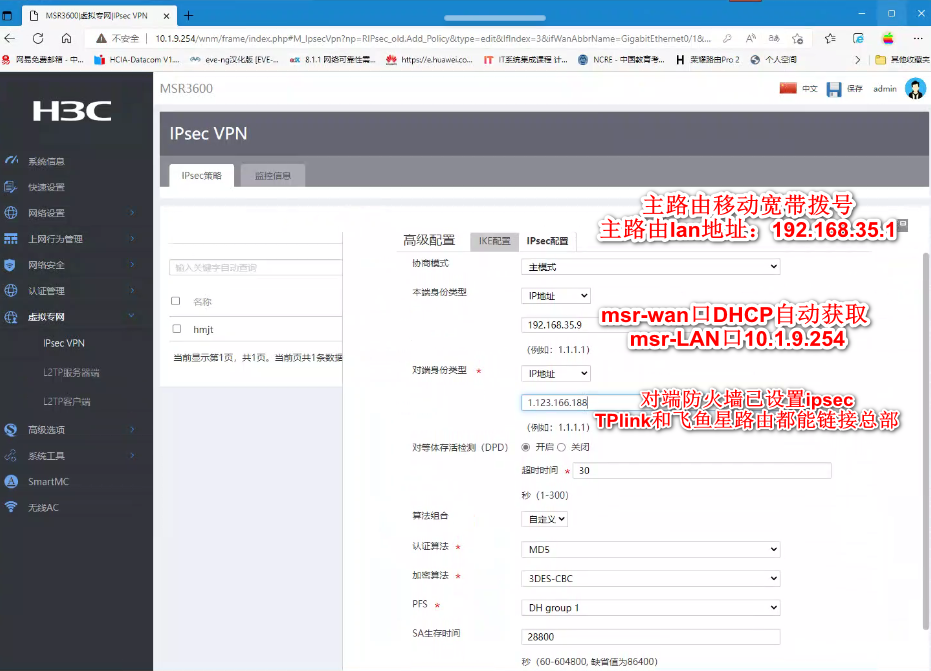931x671 pixels.
Task: Go to browser home page icon
Action: [66, 39]
